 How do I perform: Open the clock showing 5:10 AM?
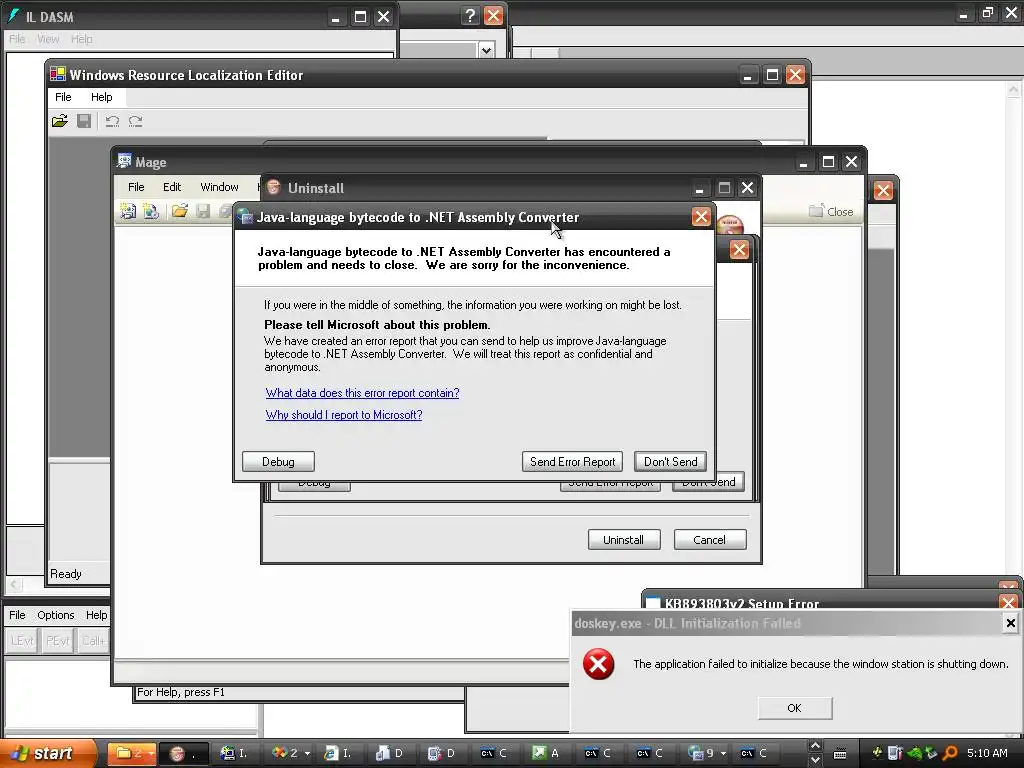click(987, 753)
